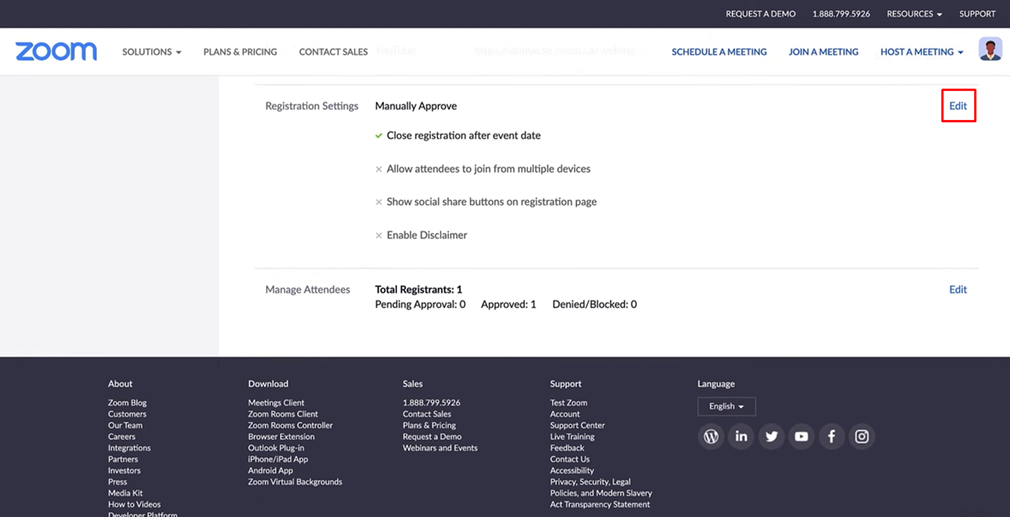The image size is (1010, 517).
Task: Click the green checkmark for Close registration
Action: (x=379, y=136)
